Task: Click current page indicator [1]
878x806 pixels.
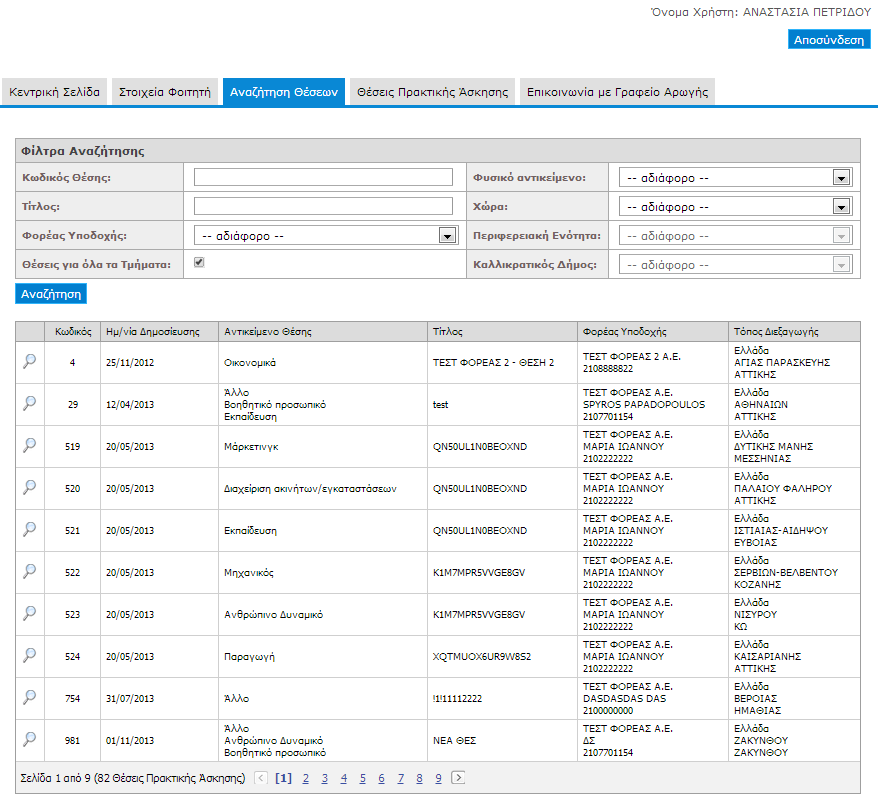Action: pyautogui.click(x=283, y=778)
